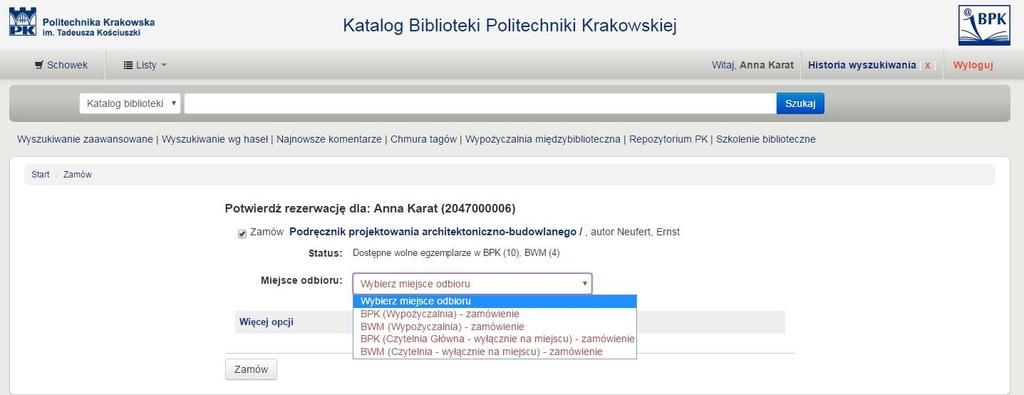
Task: Choose BPK Czytelnia Główna option
Action: point(494,339)
